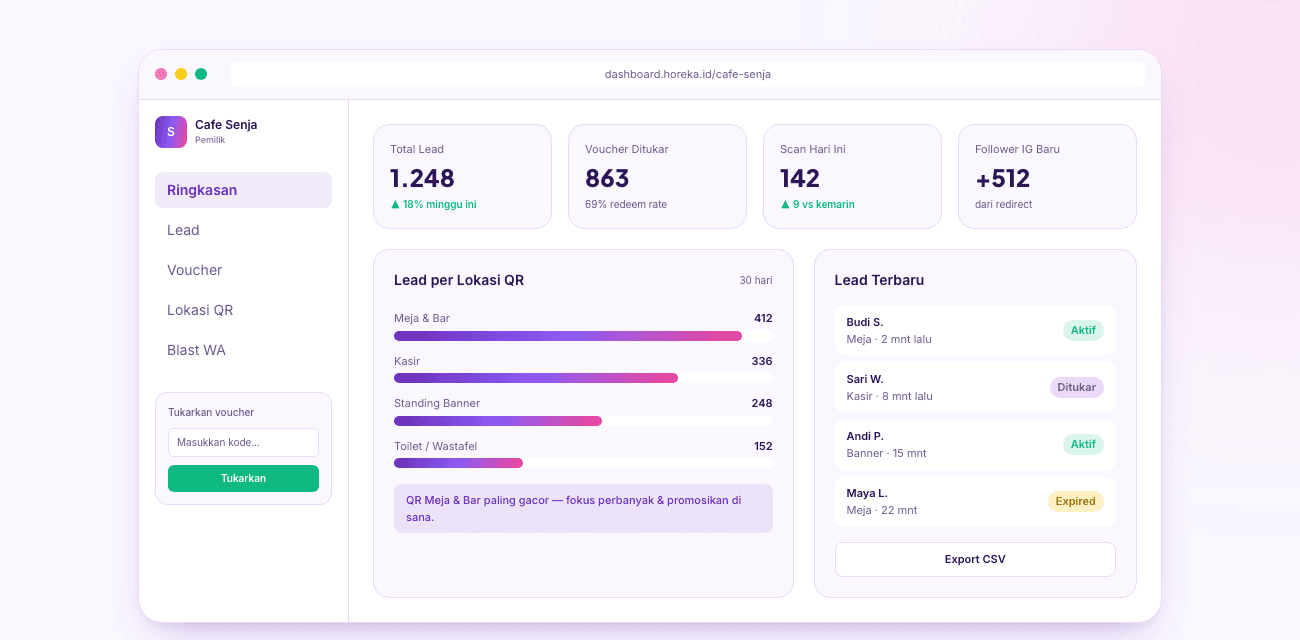Open Blast WA from sidebar
Viewport: 1300px width, 640px height.
[x=243, y=350]
